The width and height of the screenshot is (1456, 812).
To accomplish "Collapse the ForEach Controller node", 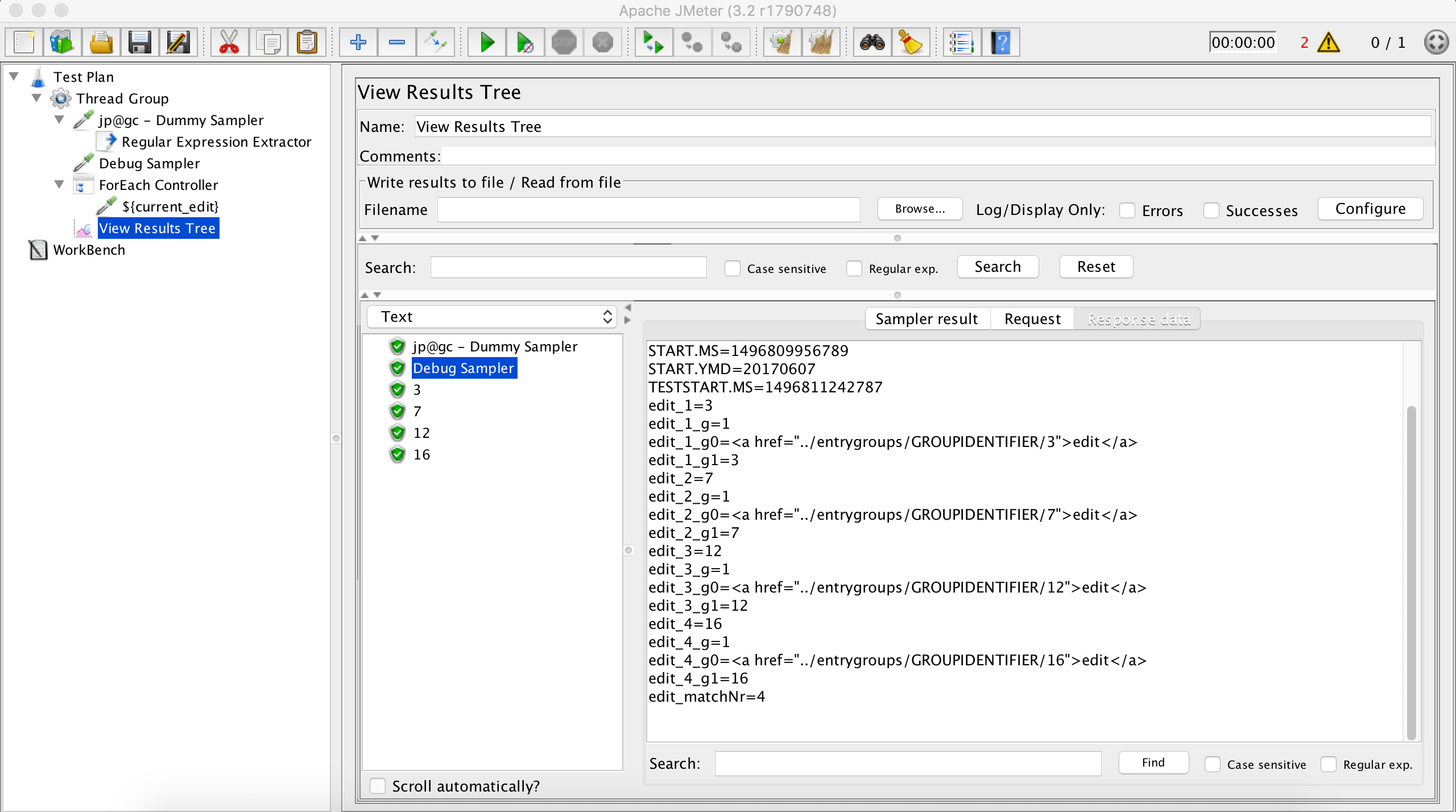I will tap(59, 184).
